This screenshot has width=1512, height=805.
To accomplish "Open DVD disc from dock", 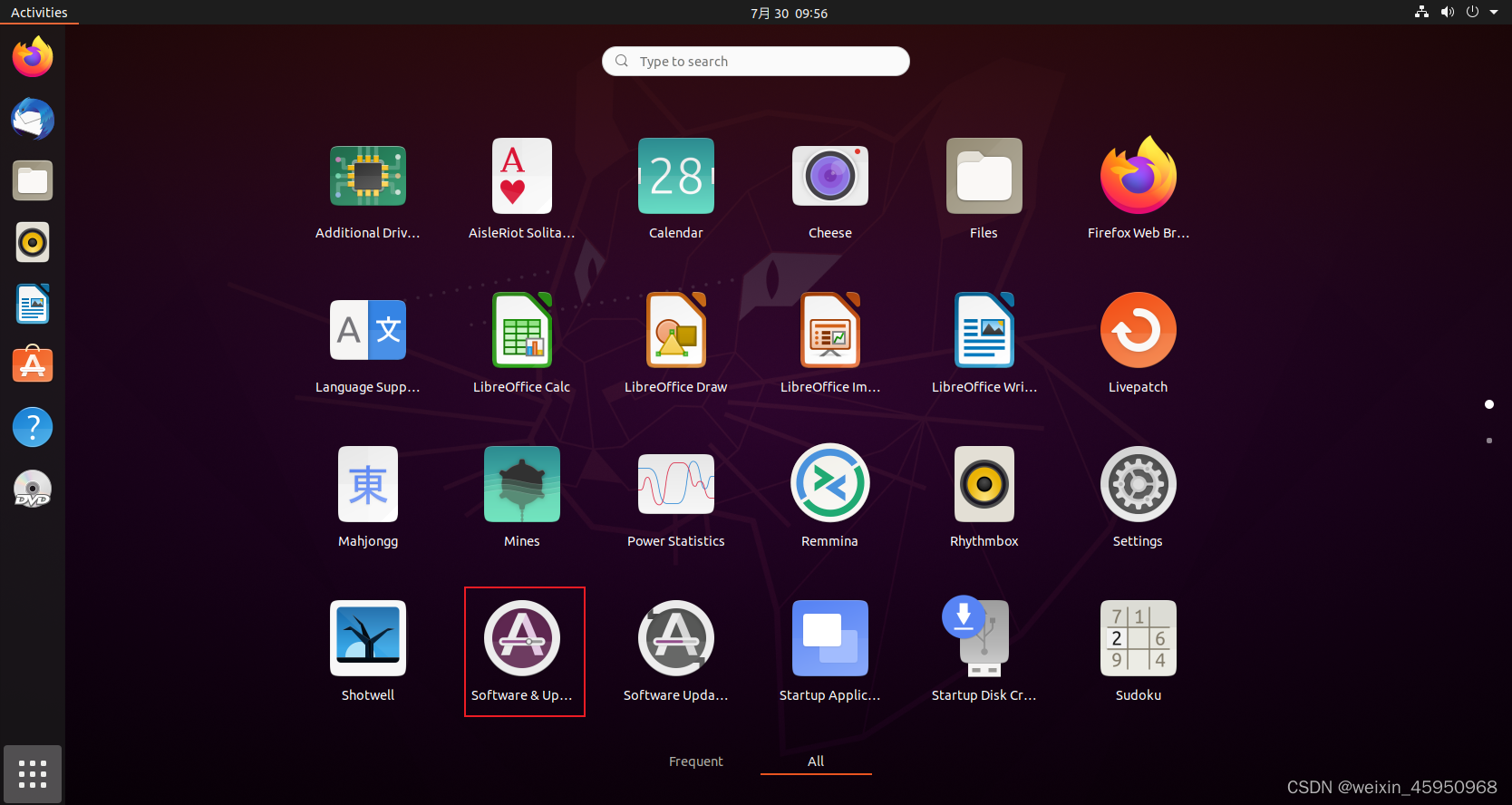I will click(x=33, y=489).
